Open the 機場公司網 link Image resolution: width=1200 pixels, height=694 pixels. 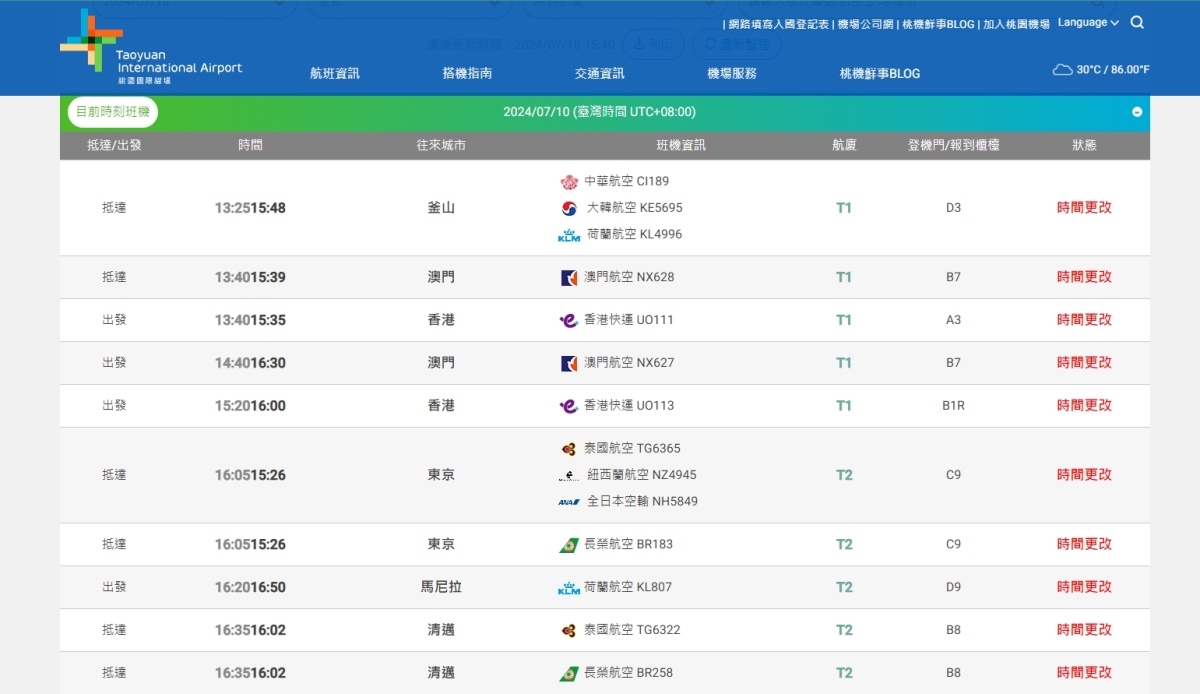click(x=865, y=24)
